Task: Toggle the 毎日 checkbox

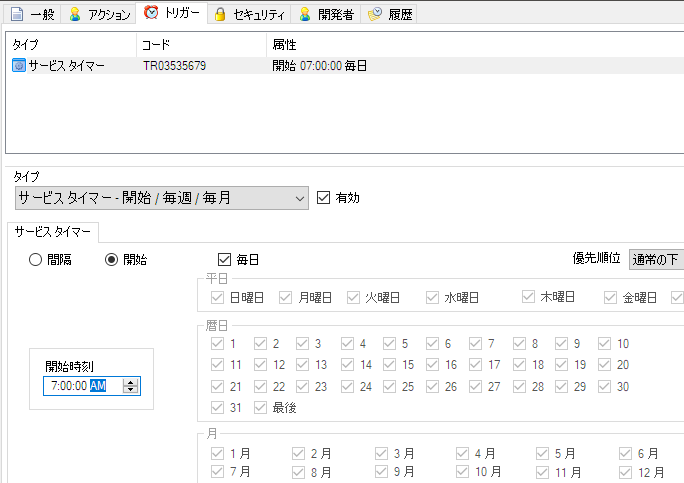Action: tap(224, 260)
